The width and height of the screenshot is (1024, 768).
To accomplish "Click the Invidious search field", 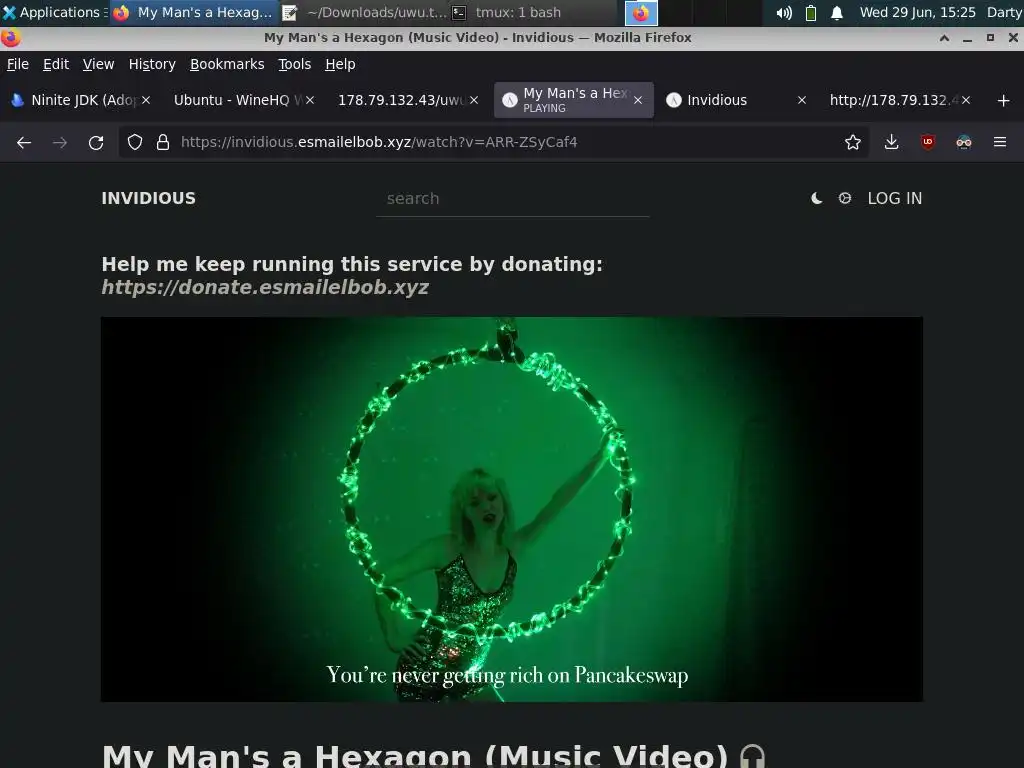I will 513,199.
